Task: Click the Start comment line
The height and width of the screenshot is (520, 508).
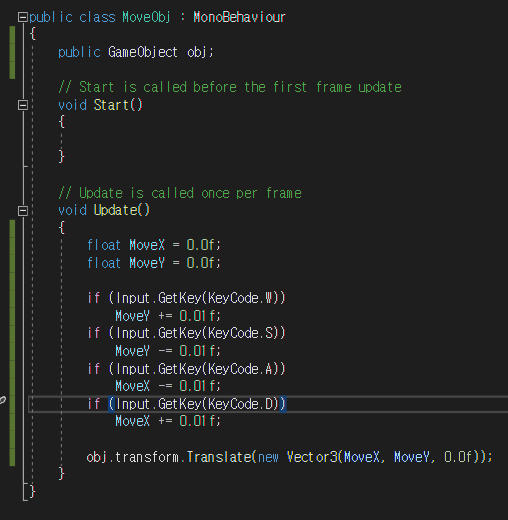Action: (x=230, y=87)
